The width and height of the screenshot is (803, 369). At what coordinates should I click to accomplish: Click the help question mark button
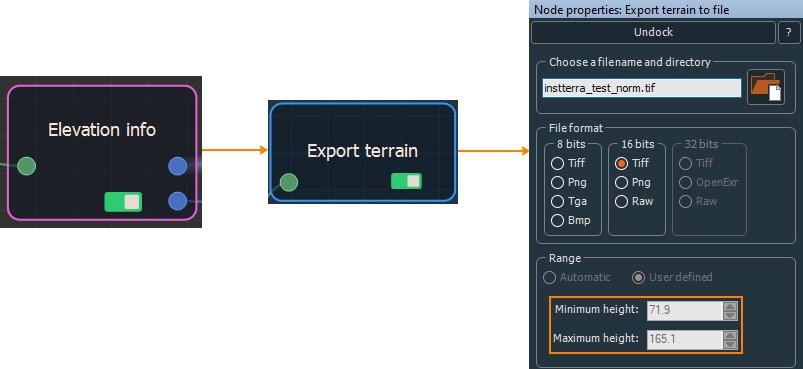[788, 33]
